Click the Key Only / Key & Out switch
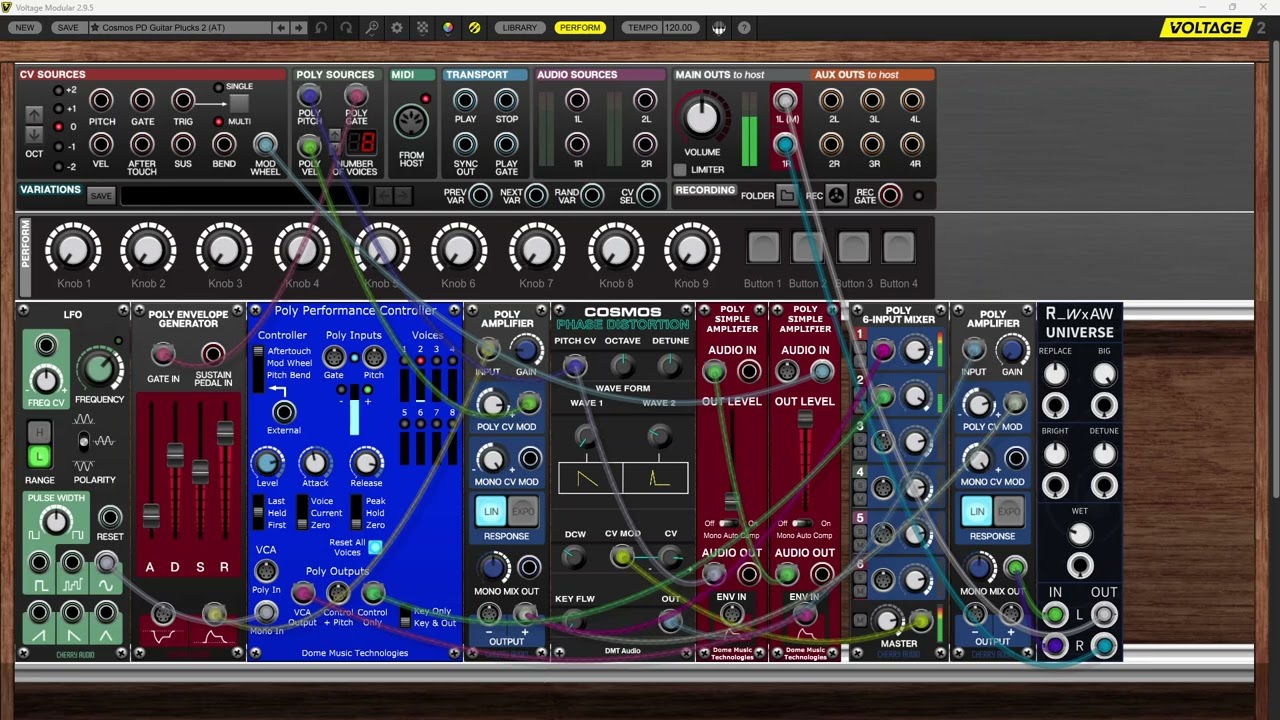1280x720 pixels. click(x=406, y=617)
